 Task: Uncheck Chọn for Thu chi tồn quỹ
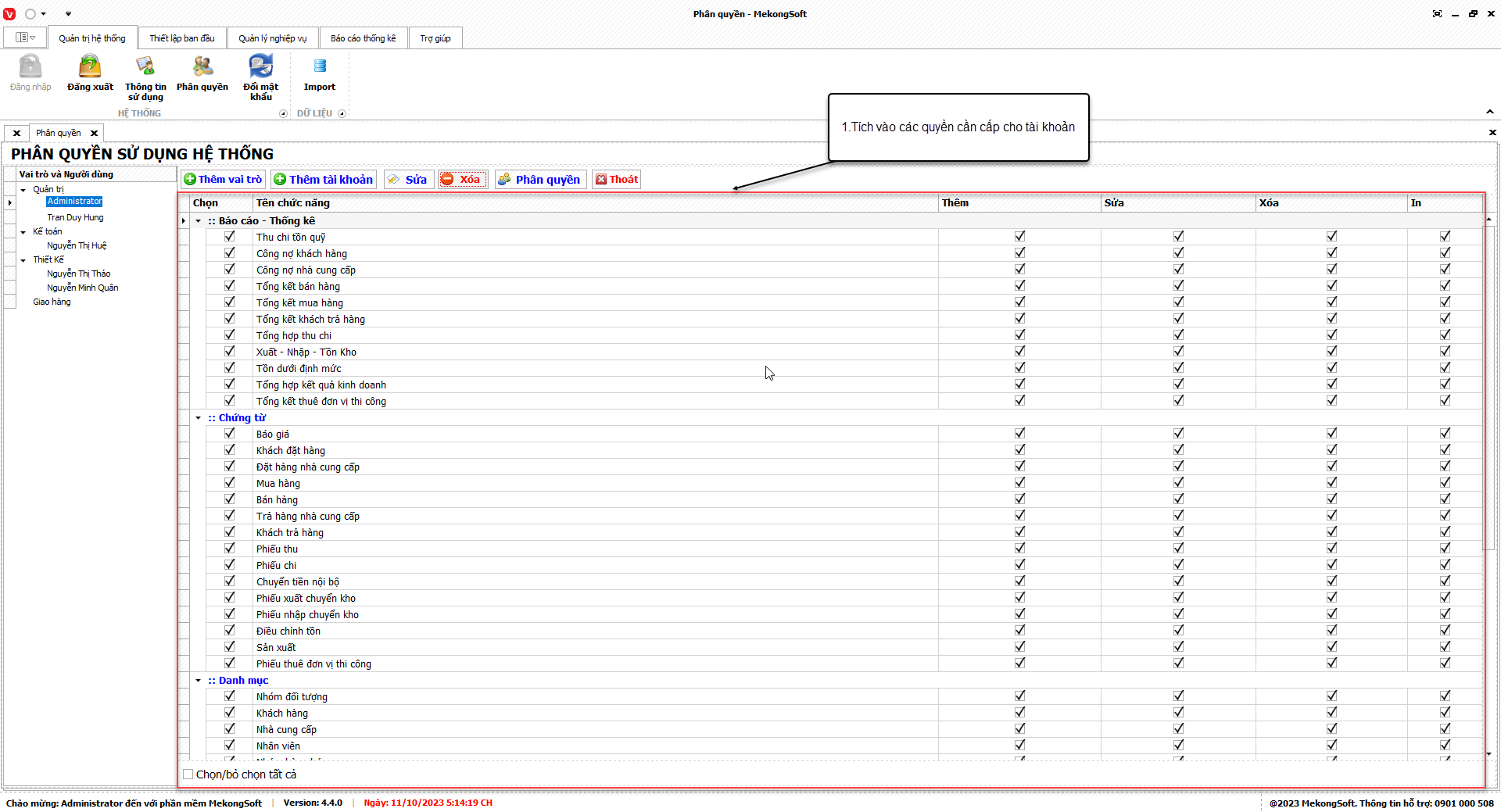230,237
